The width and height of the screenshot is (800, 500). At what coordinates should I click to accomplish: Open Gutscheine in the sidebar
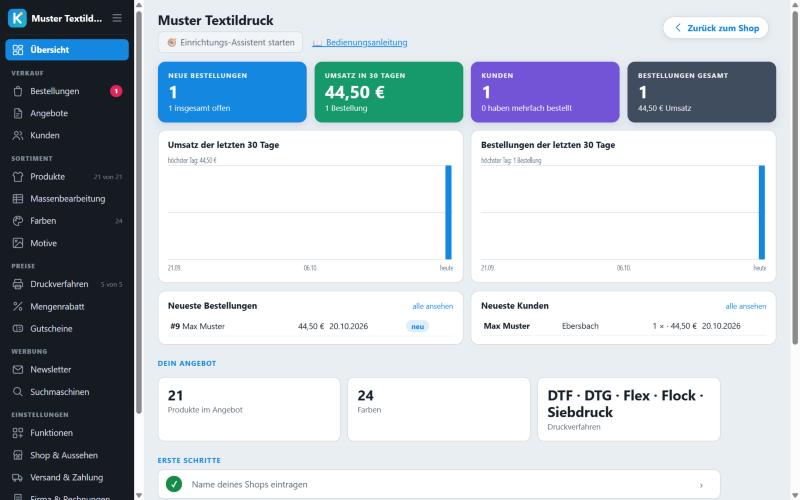(67, 329)
